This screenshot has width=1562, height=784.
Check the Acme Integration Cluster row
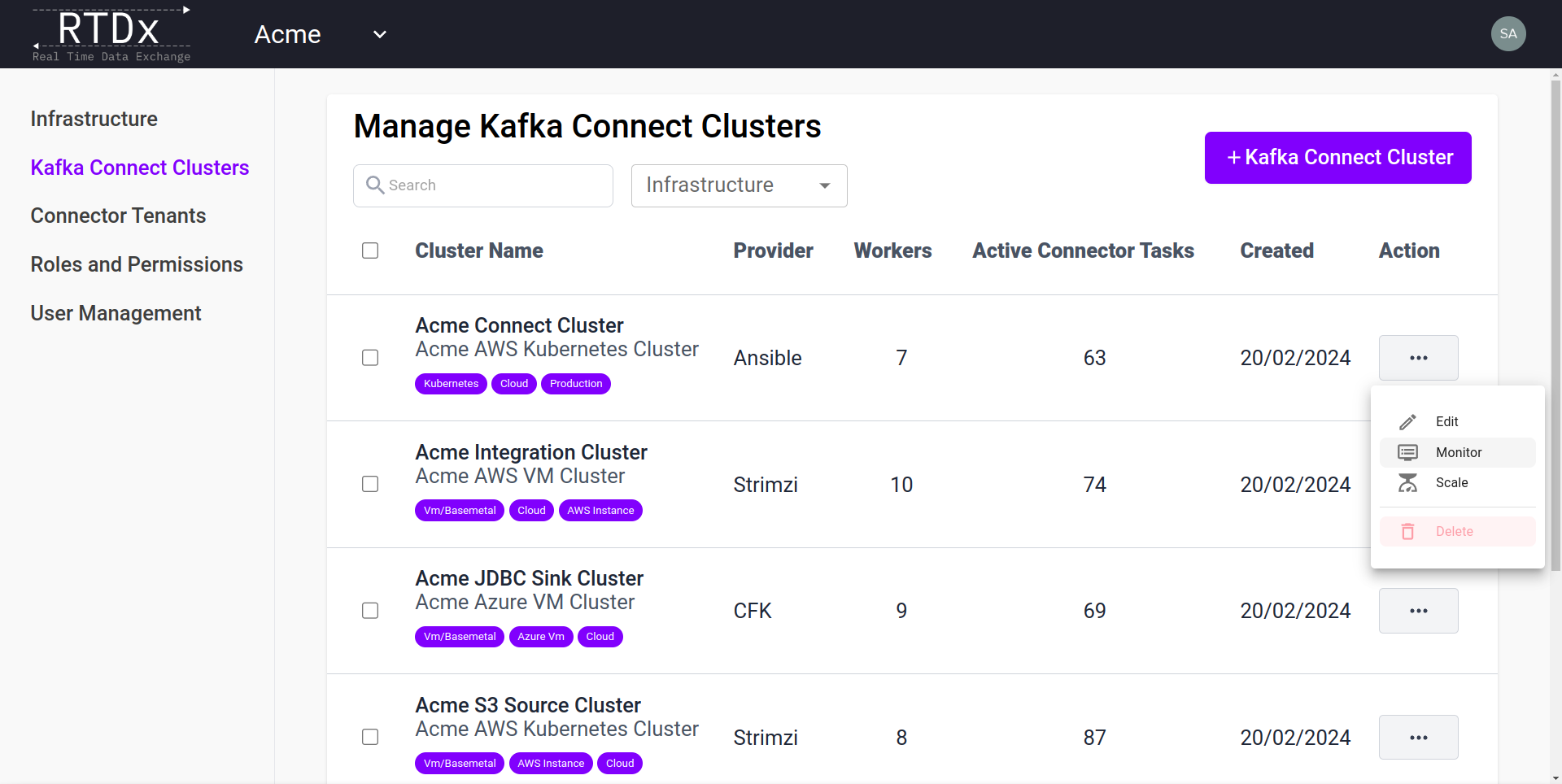click(370, 485)
